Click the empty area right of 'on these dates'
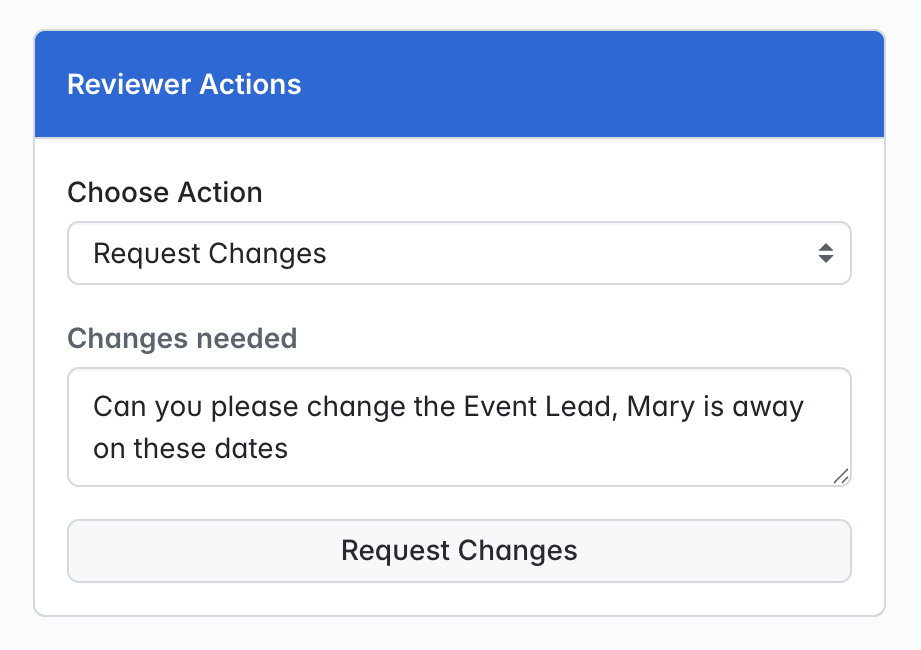Screen dimensions: 921x650 [x=558, y=449]
